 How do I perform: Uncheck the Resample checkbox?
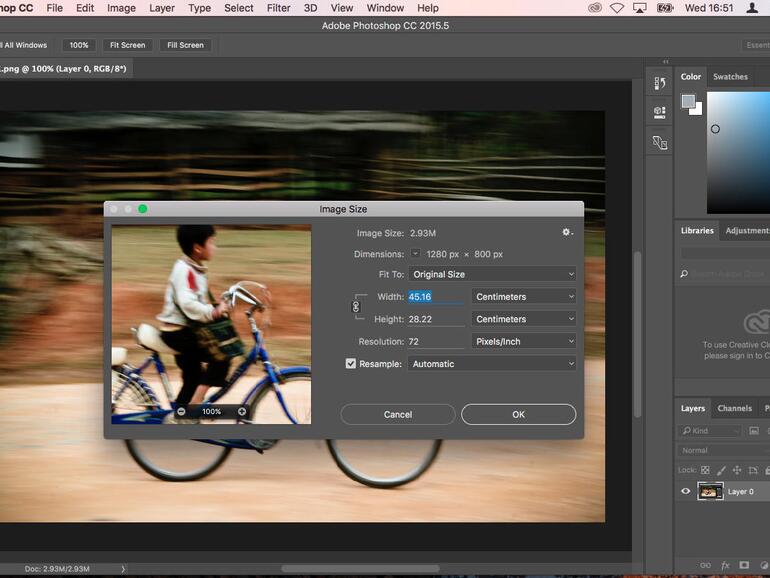pyautogui.click(x=351, y=363)
